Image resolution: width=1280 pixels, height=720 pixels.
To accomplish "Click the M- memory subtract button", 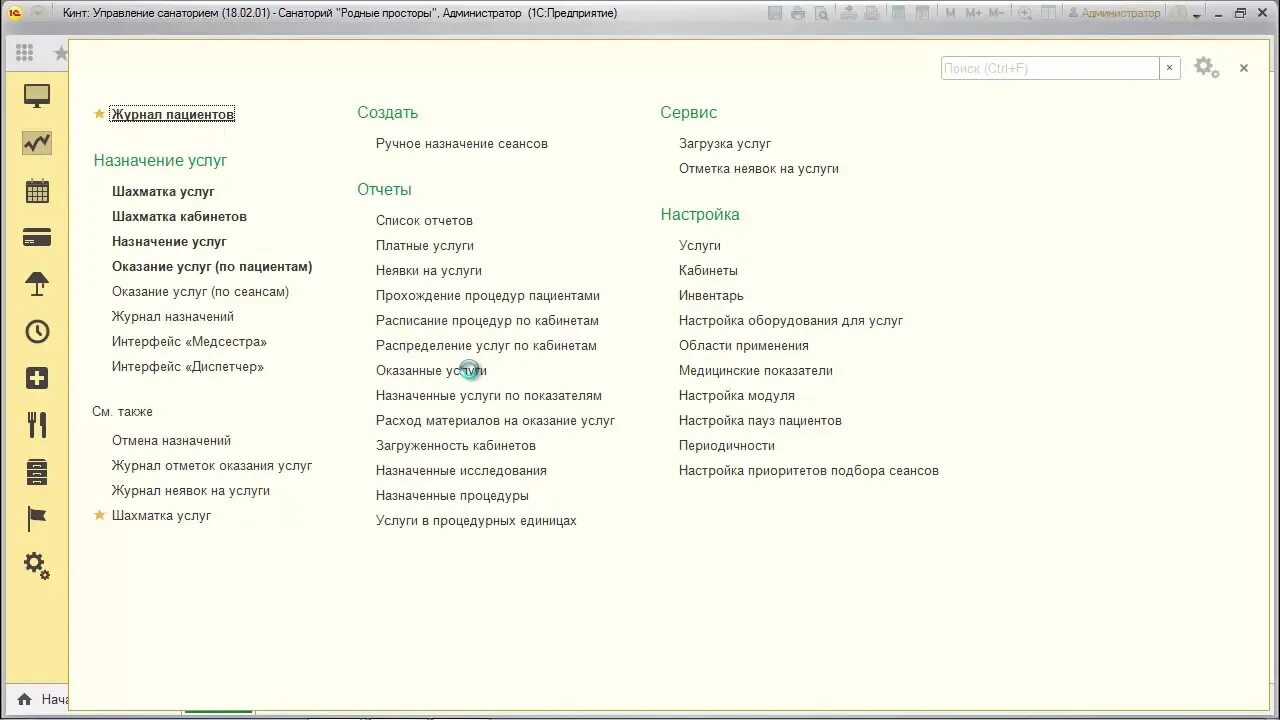I will 996,13.
